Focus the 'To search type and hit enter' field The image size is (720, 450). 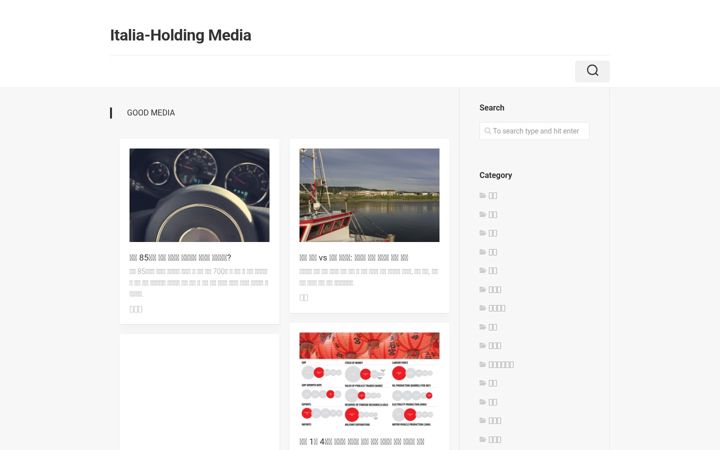[x=534, y=131]
